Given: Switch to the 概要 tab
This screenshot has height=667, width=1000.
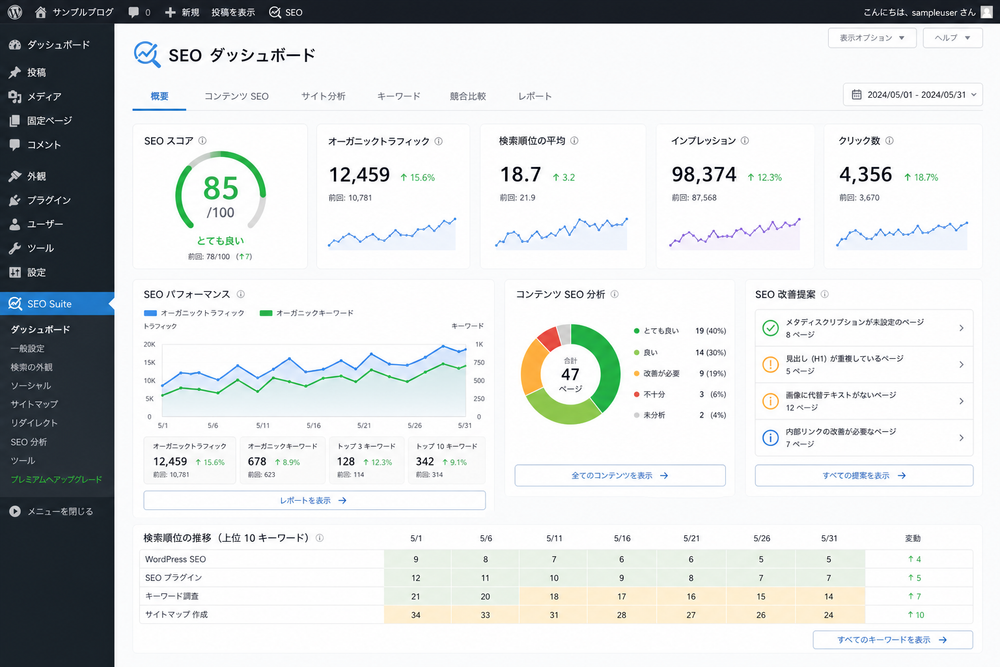Looking at the screenshot, I should [159, 96].
